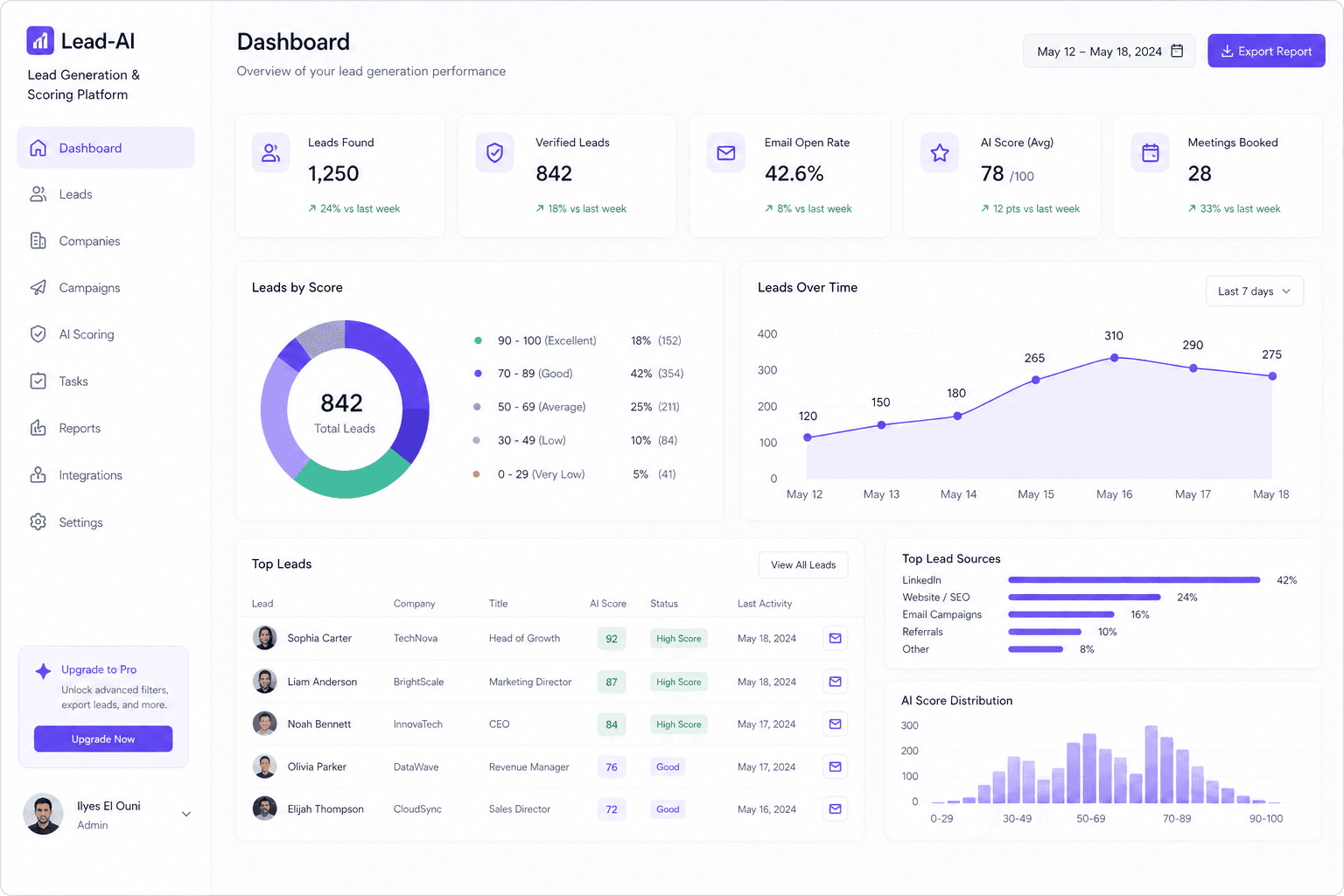Open the Last 7 days dropdown
The image size is (1344, 896).
pyautogui.click(x=1255, y=291)
